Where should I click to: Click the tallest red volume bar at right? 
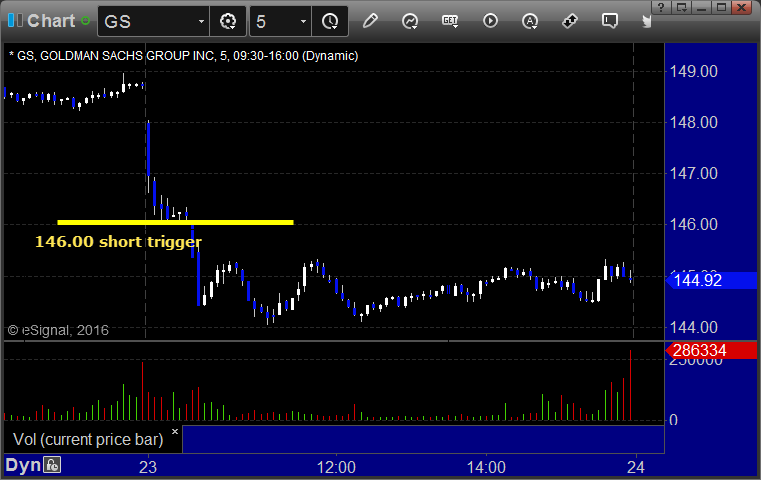(x=630, y=385)
